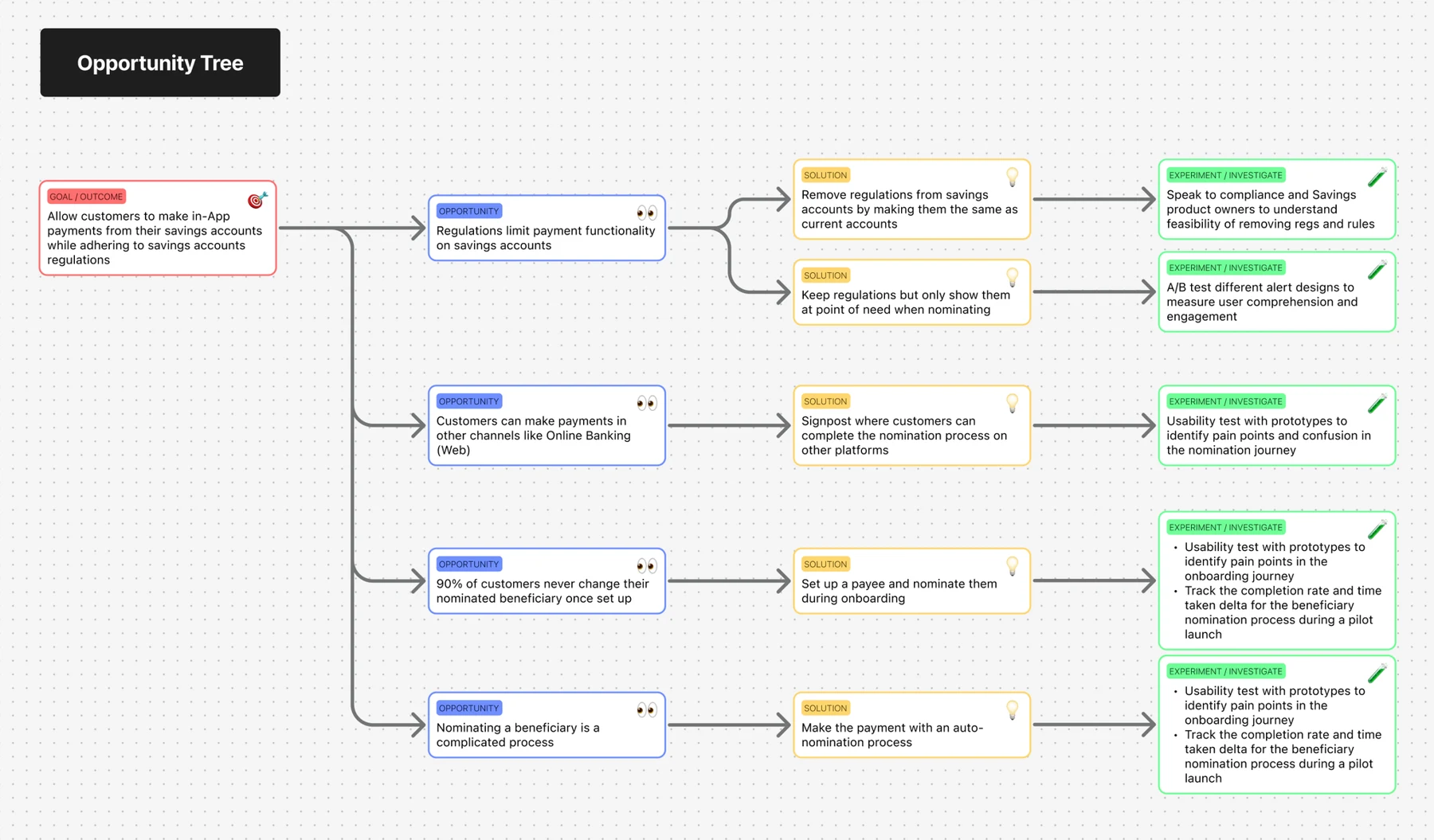Select EXPERIMENT / INVESTIGATE tag on bottom experiment card
This screenshot has height=840, width=1434.
(1226, 671)
